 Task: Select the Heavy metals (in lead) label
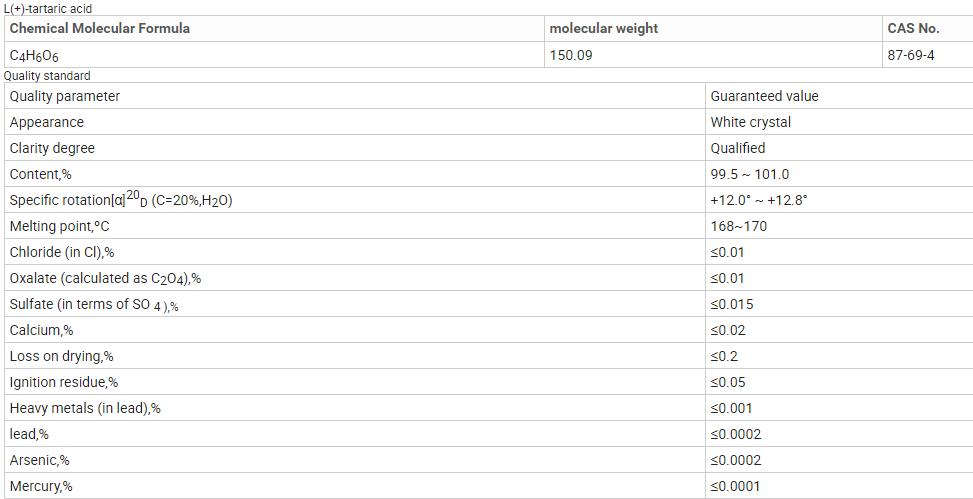click(85, 408)
